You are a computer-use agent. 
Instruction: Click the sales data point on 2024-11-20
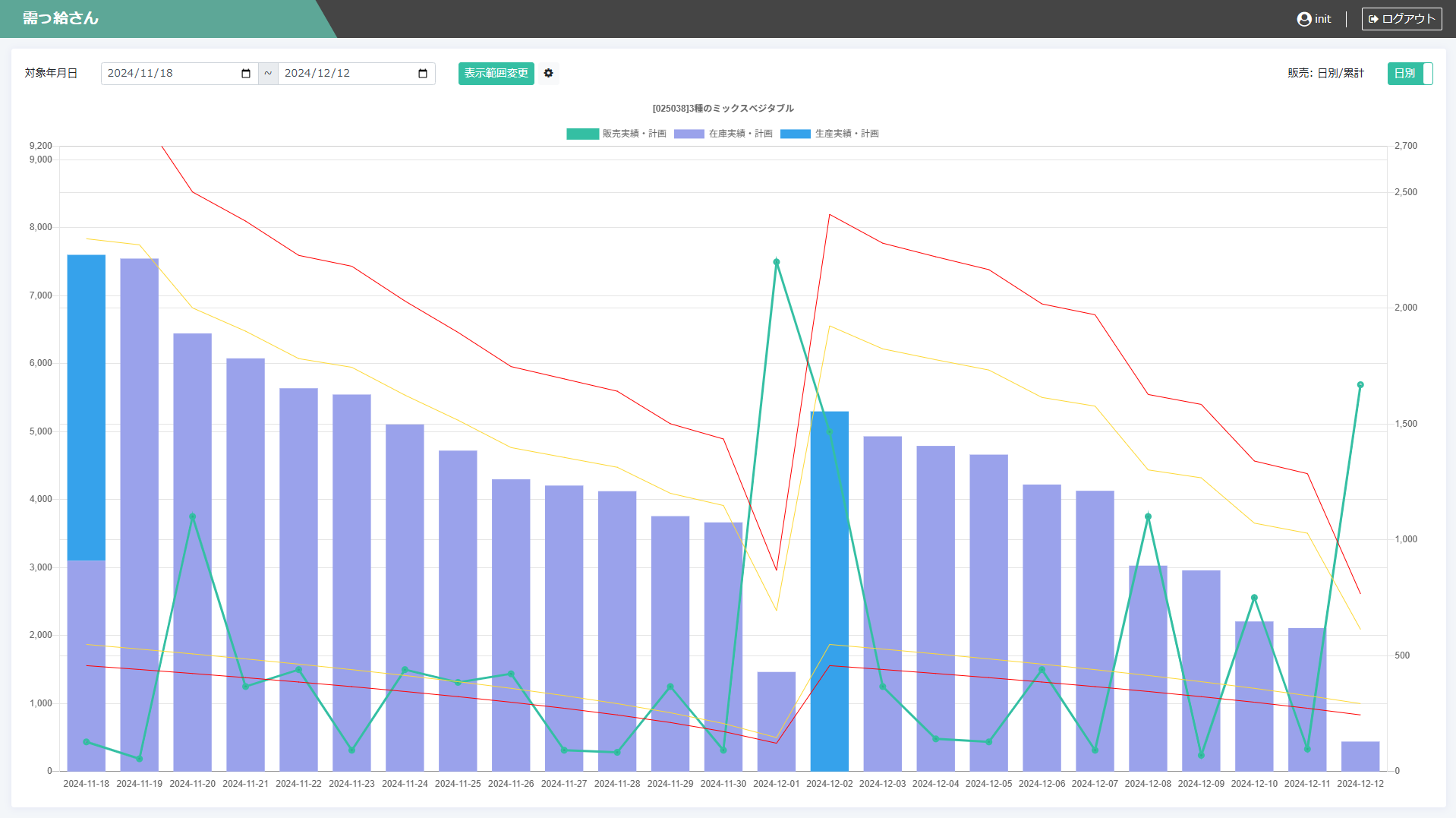[192, 516]
